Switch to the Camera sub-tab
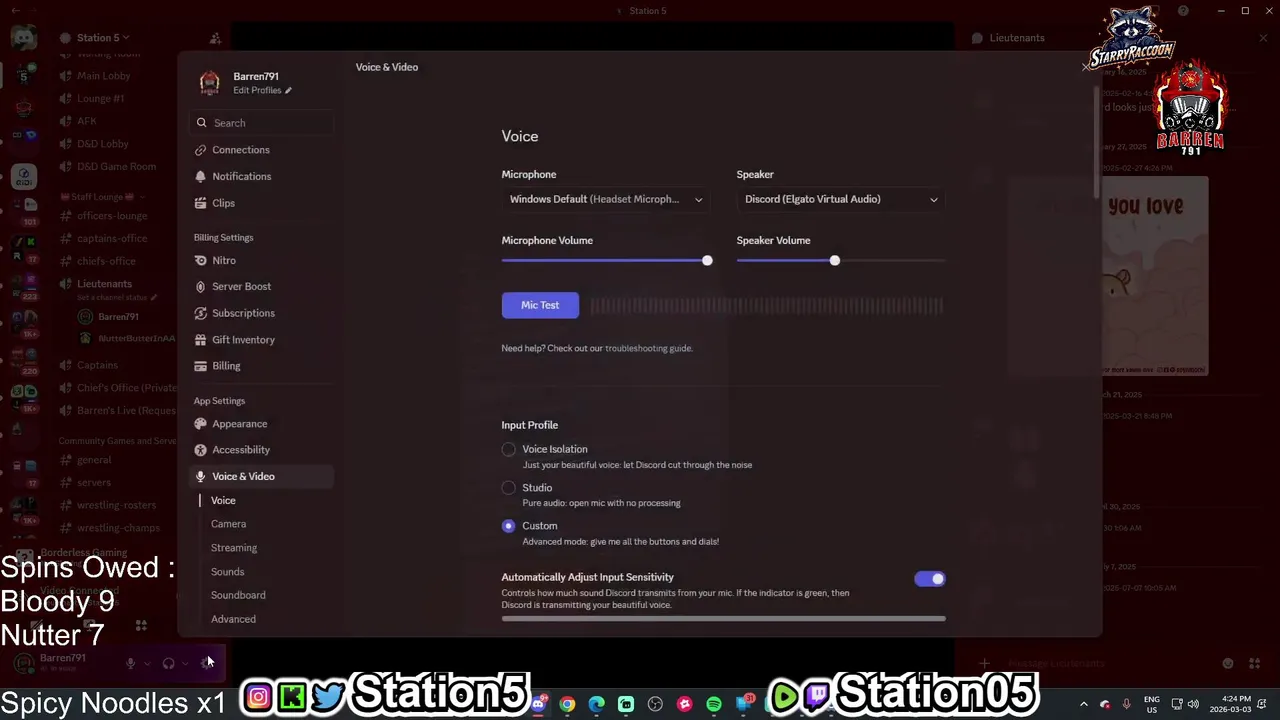This screenshot has width=1280, height=720. coord(228,524)
